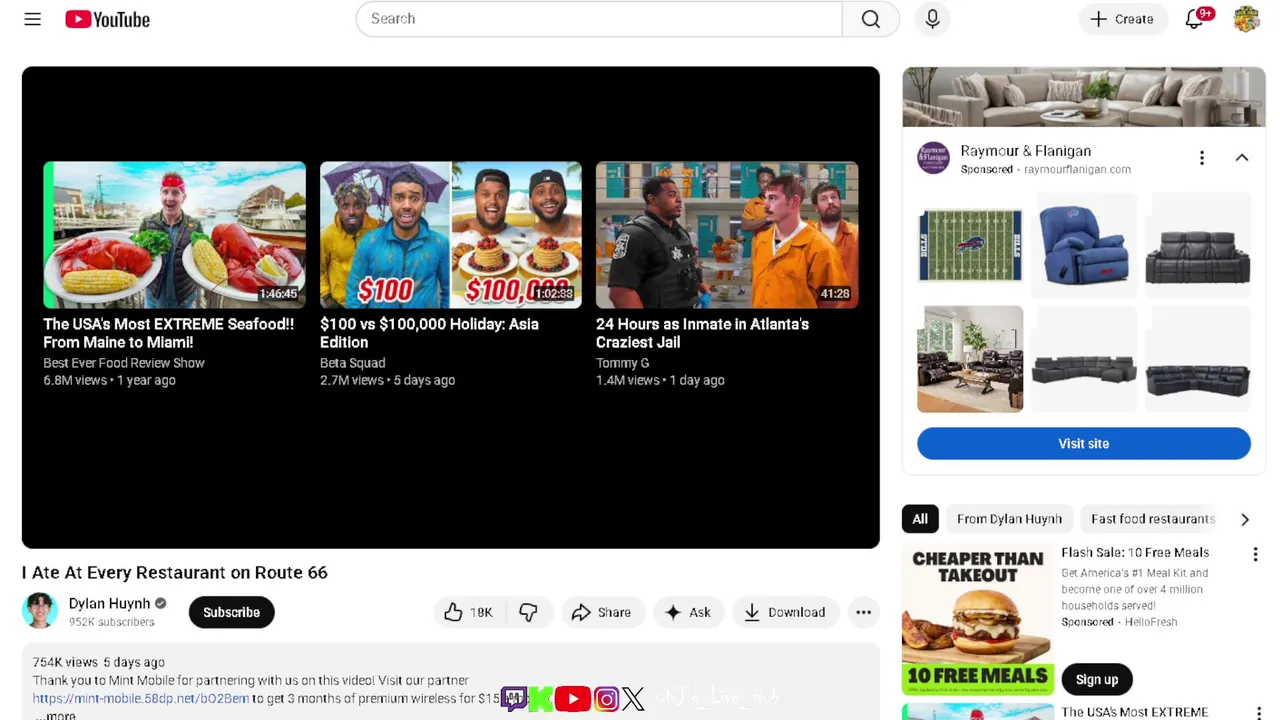Click the I Ate At Every Restaurant title
1280x720 pixels.
175,572
